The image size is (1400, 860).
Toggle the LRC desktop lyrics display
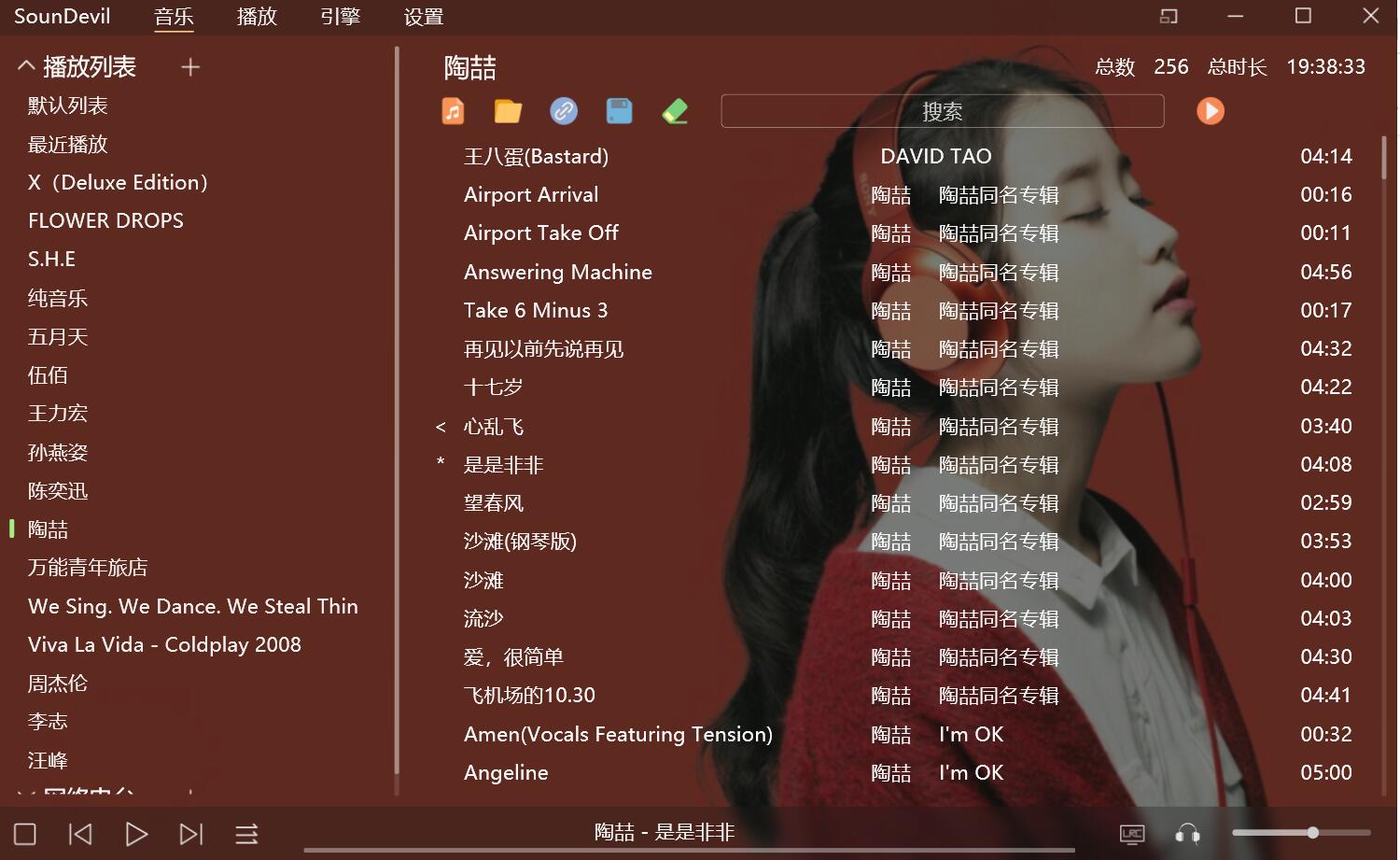(x=1132, y=834)
